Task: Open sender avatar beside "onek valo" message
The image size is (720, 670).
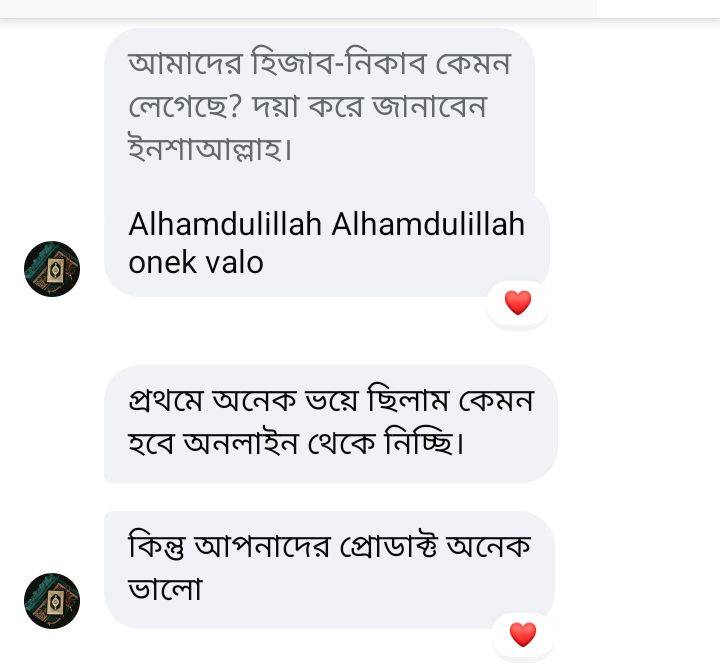Action: (x=52, y=269)
